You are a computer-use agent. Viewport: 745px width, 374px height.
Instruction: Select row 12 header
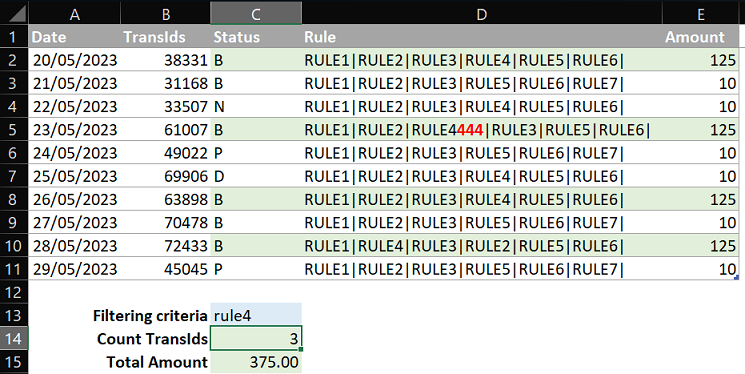(x=14, y=292)
